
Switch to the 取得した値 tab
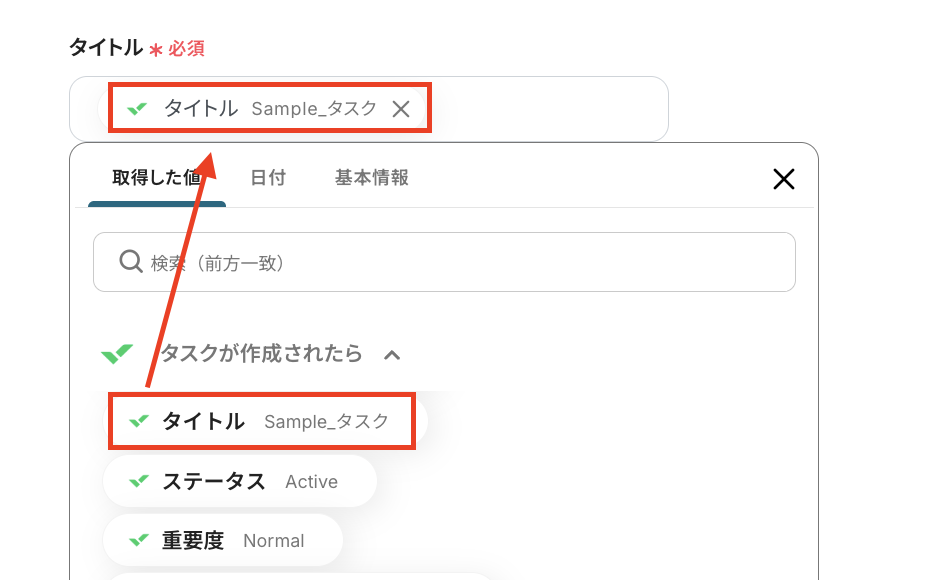[x=156, y=178]
